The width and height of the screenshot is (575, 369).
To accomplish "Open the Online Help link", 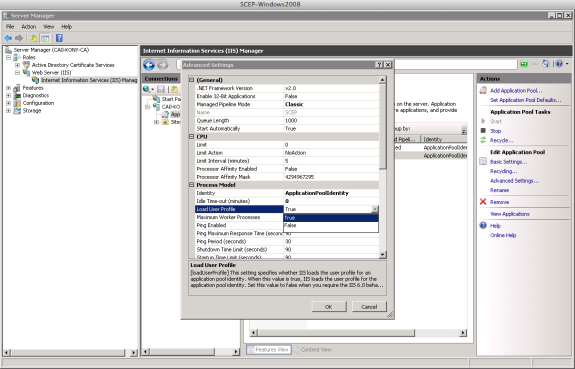I will coord(503,235).
